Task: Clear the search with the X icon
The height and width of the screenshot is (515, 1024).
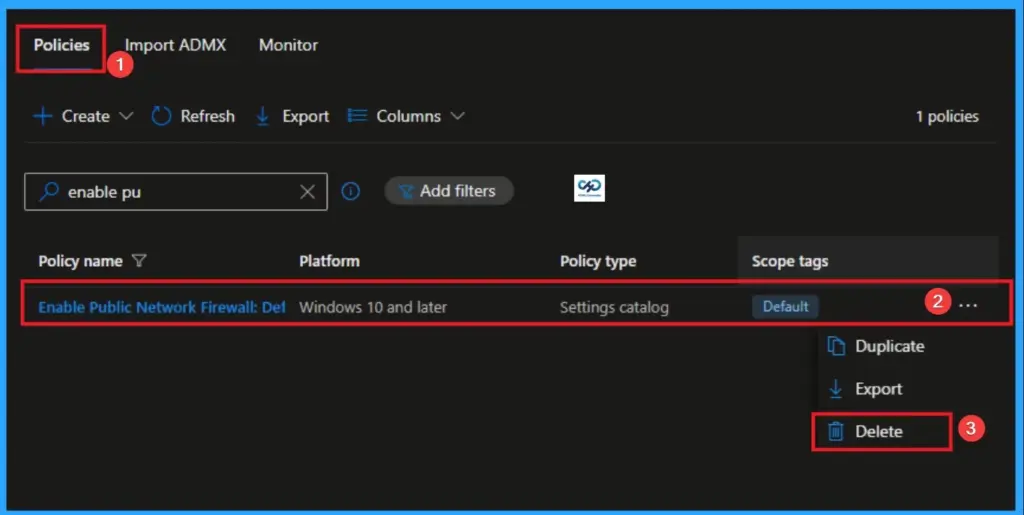Action: (307, 192)
